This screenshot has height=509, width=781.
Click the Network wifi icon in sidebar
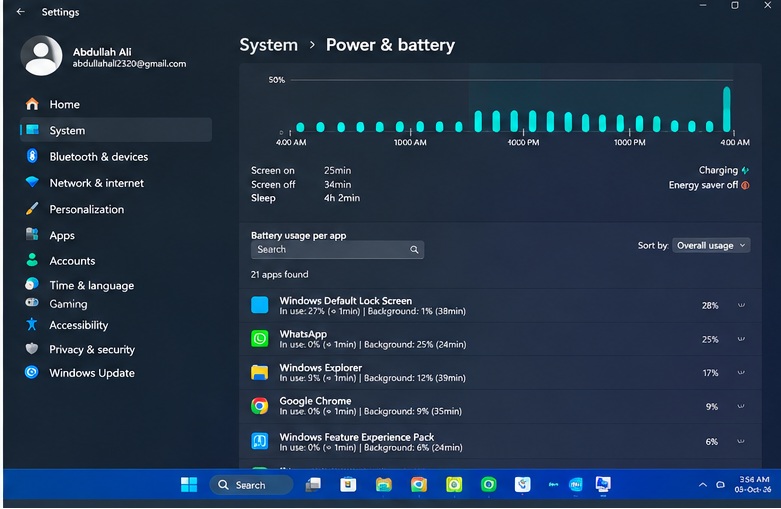(x=32, y=182)
